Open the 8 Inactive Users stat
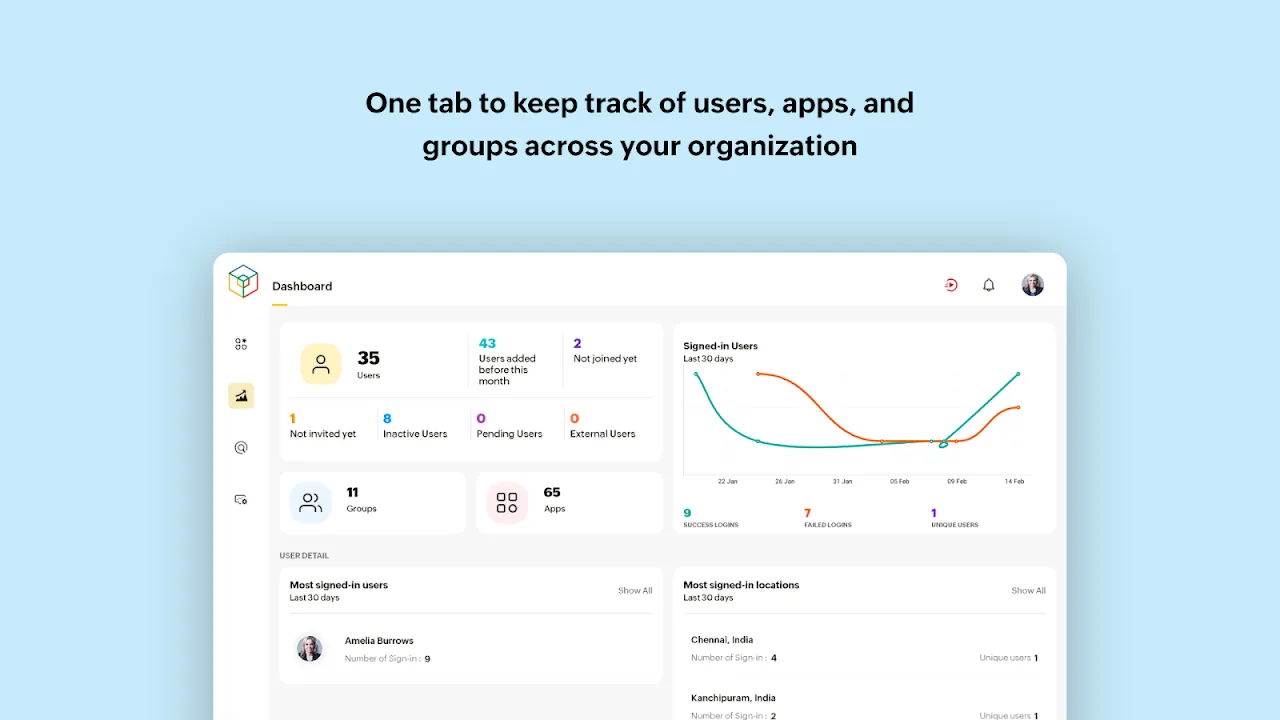 click(415, 426)
